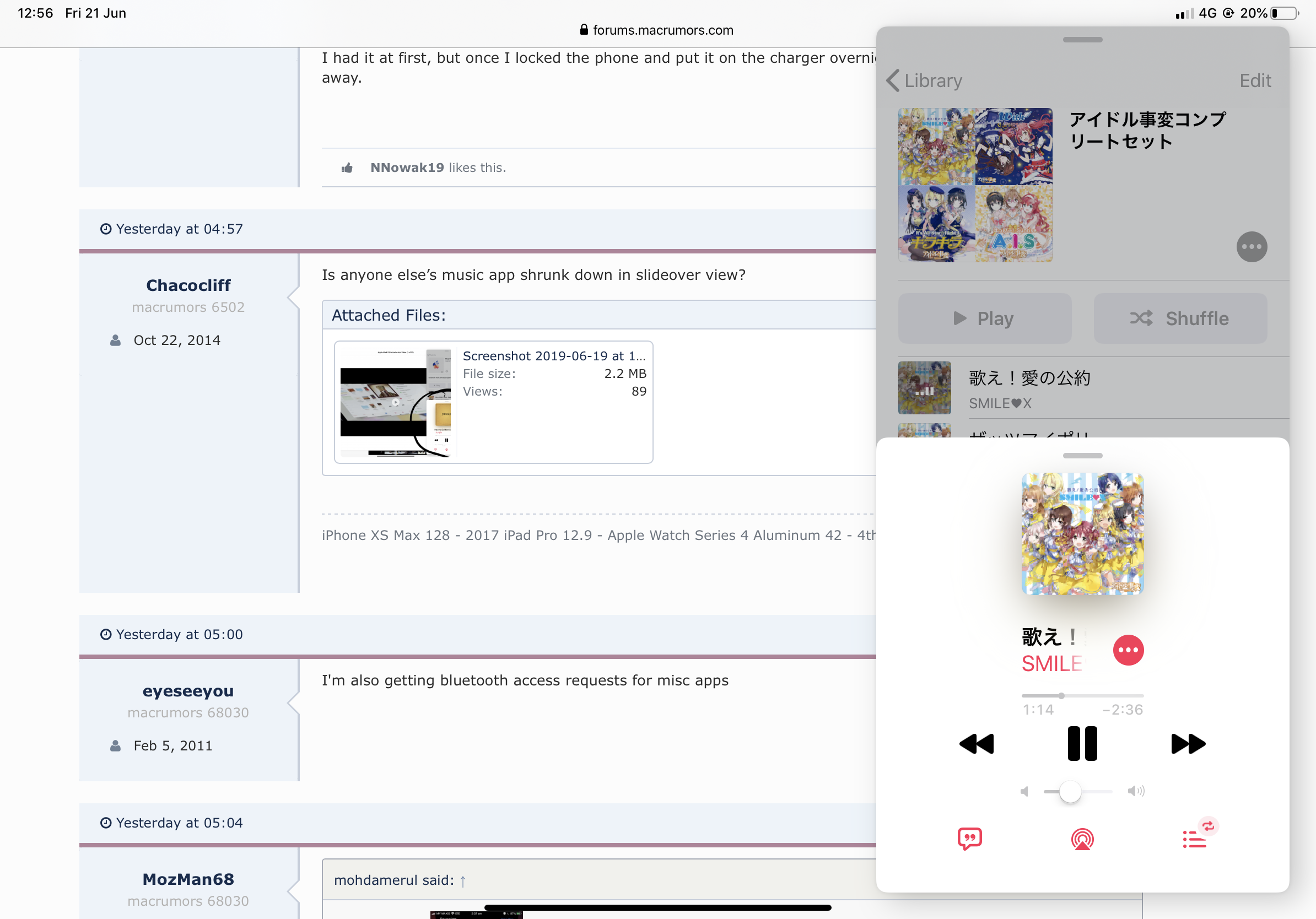Open the Screenshot 2019-06-19 file link
The width and height of the screenshot is (1316, 919).
point(554,356)
